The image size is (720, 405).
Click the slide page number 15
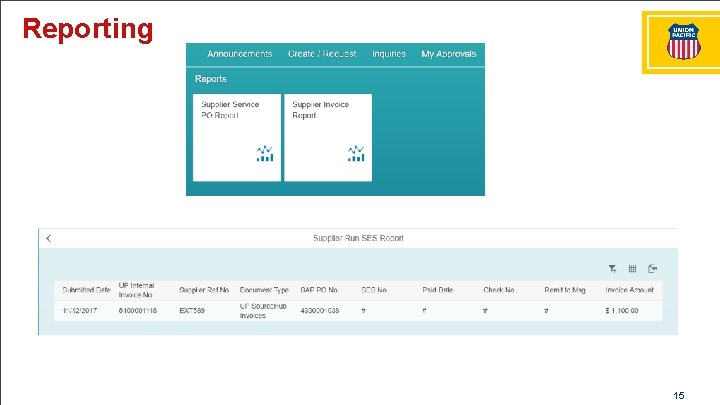[679, 395]
